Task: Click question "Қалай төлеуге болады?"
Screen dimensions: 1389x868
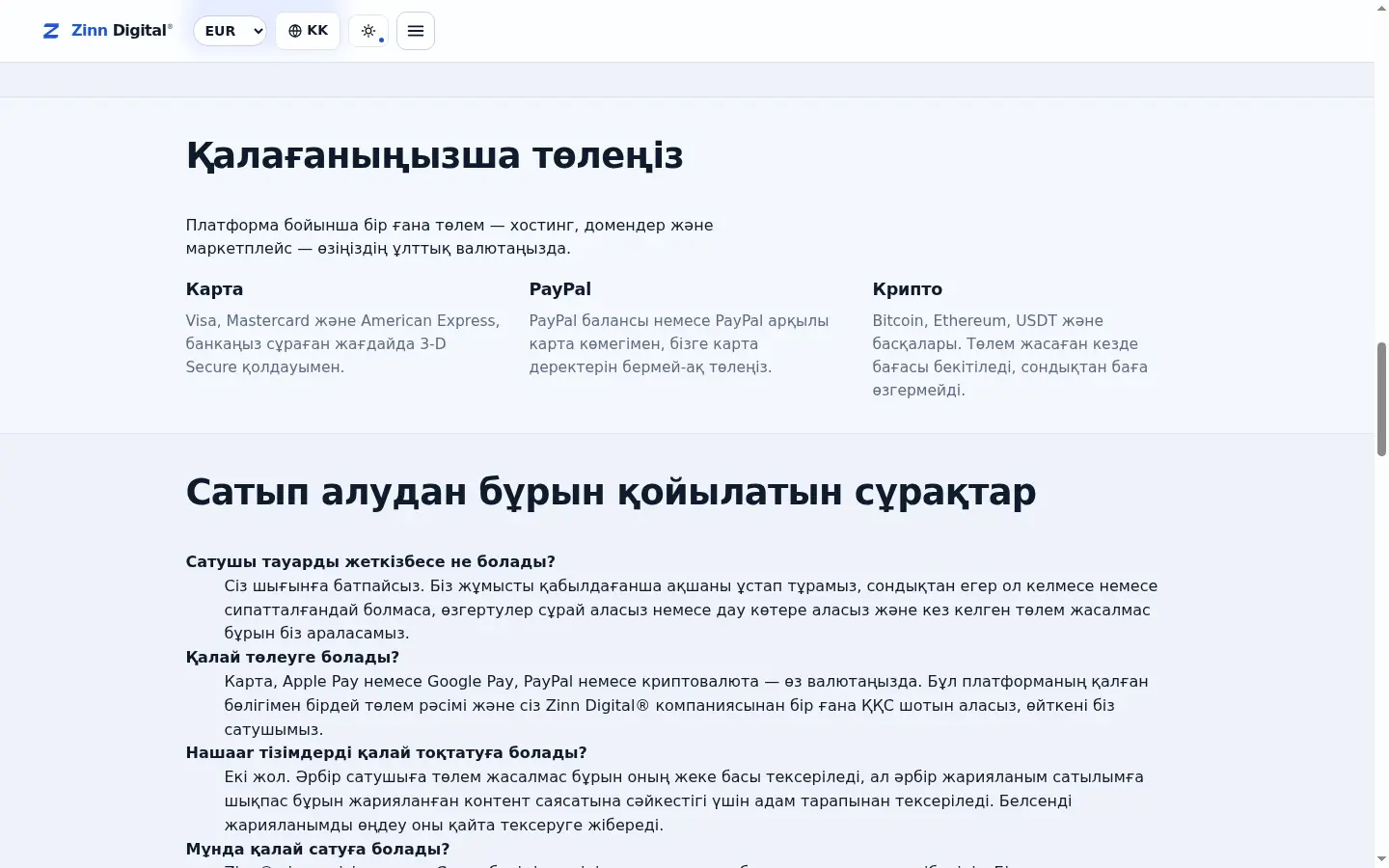Action: (292, 658)
